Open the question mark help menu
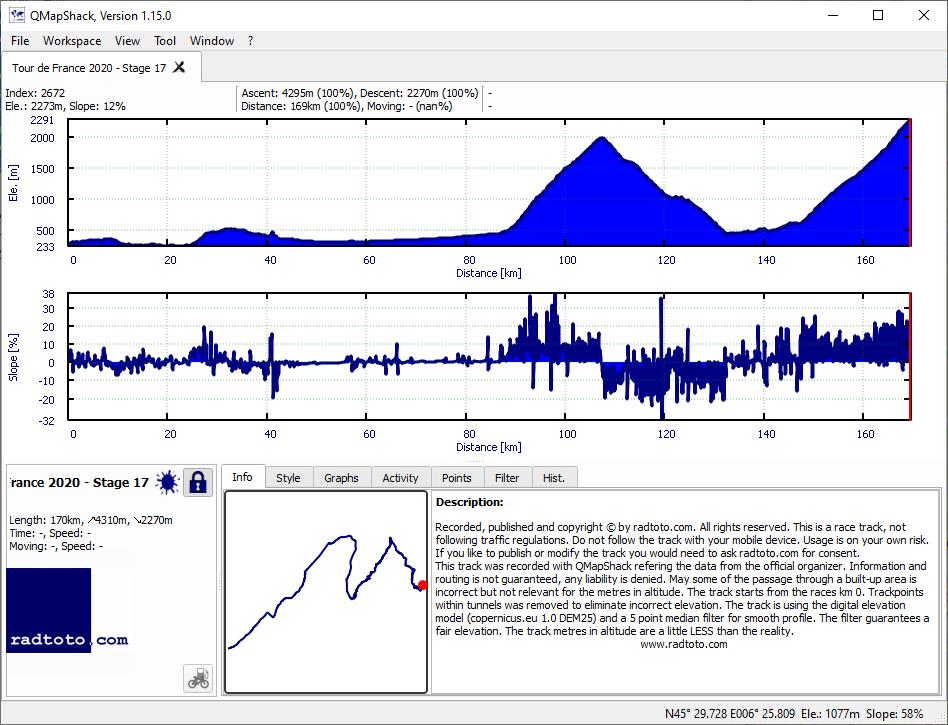The width and height of the screenshot is (948, 725). coord(250,41)
